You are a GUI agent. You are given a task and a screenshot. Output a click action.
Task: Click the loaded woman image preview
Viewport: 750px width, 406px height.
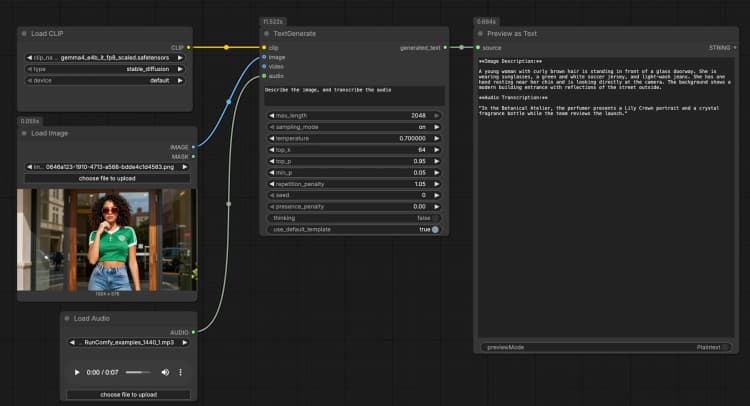point(107,240)
